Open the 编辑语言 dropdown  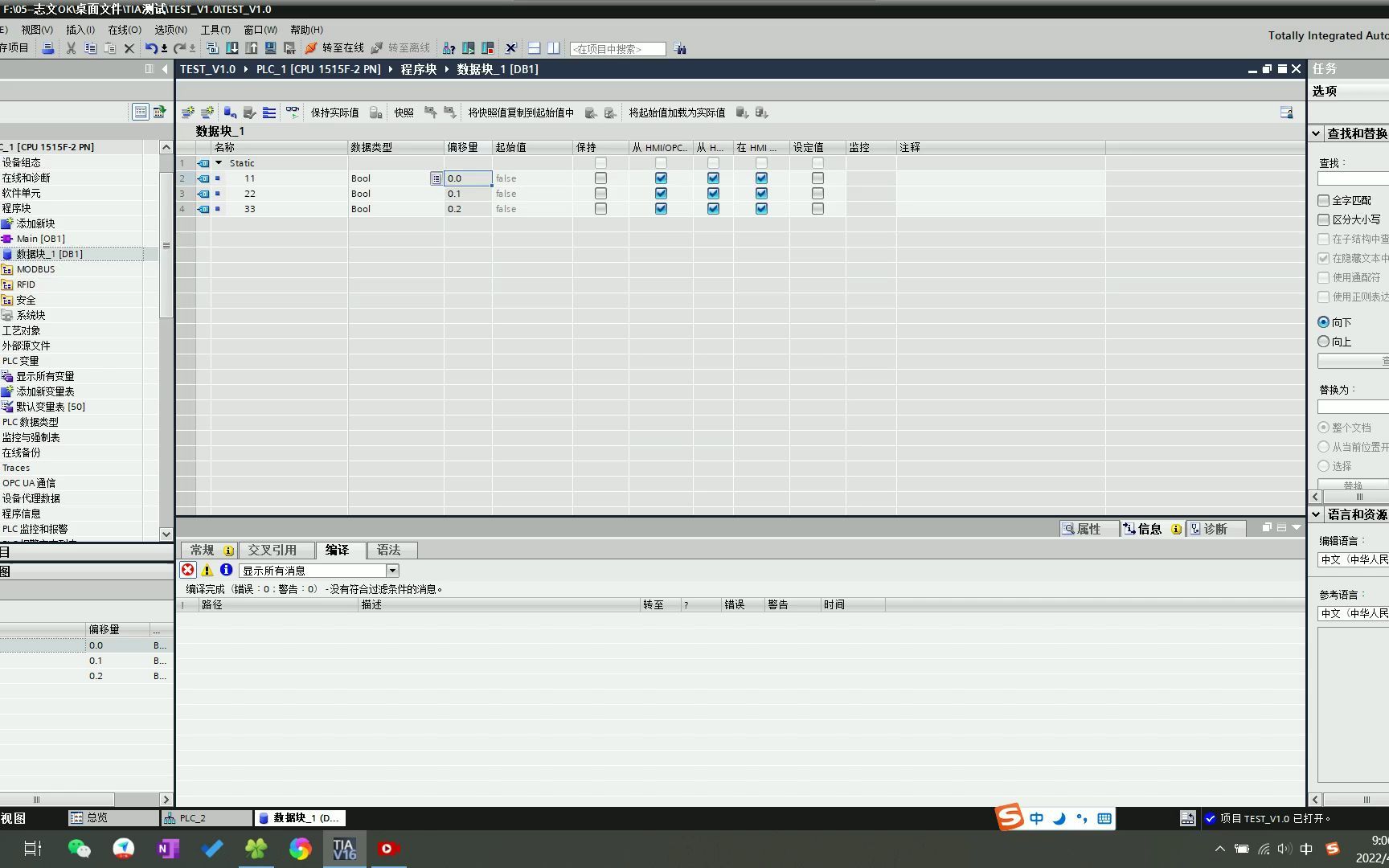click(x=1354, y=559)
